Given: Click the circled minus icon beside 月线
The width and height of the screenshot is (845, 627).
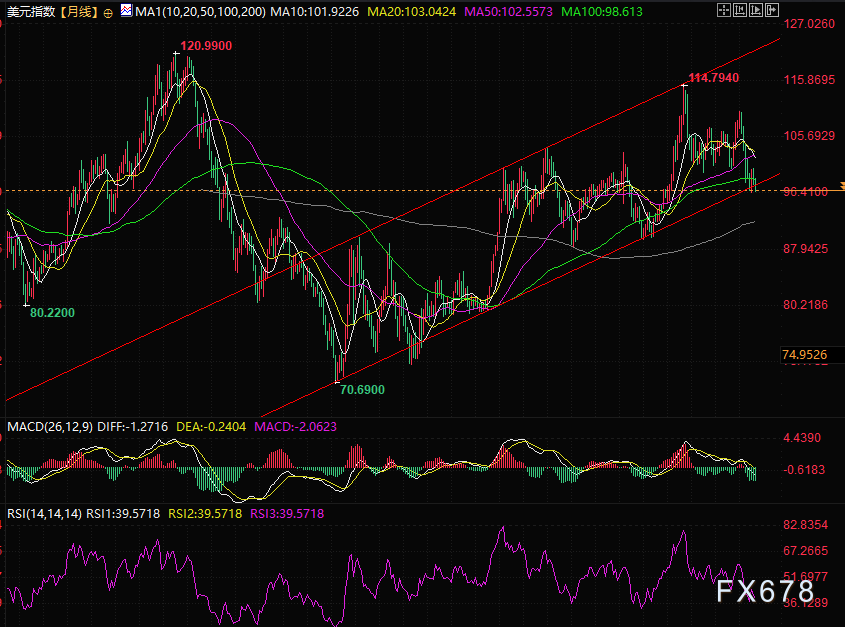Looking at the screenshot, I should [107, 13].
